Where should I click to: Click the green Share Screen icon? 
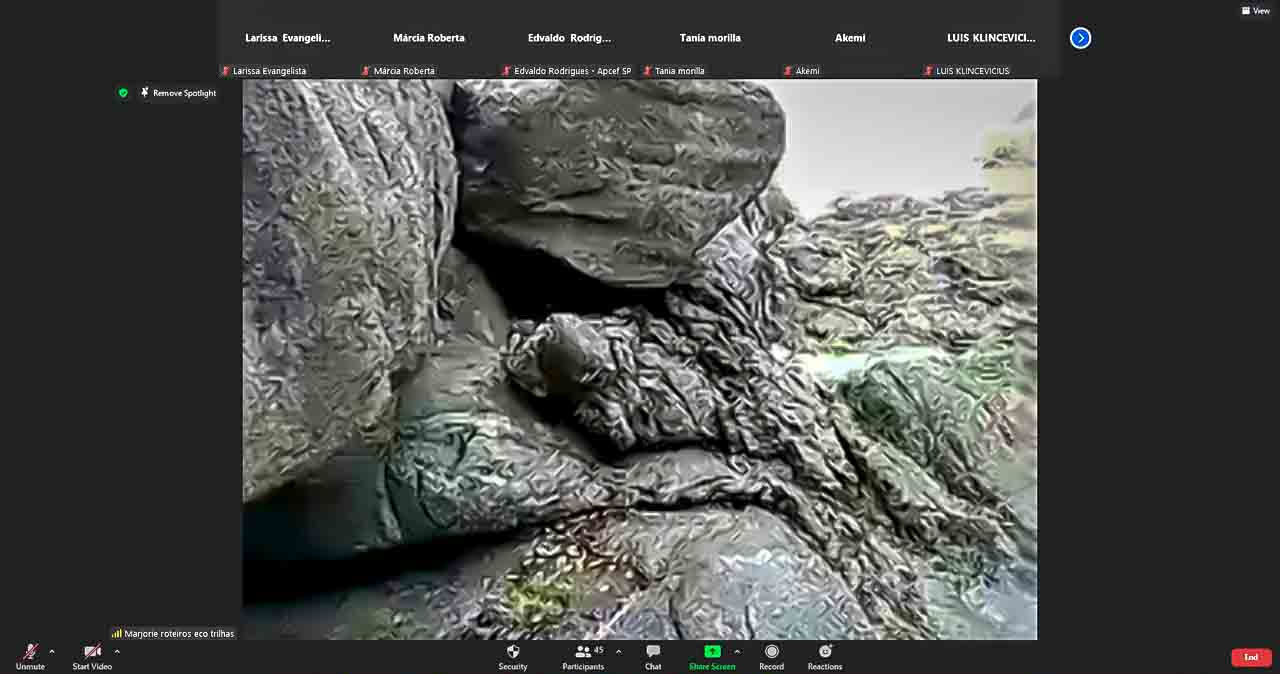point(712,653)
